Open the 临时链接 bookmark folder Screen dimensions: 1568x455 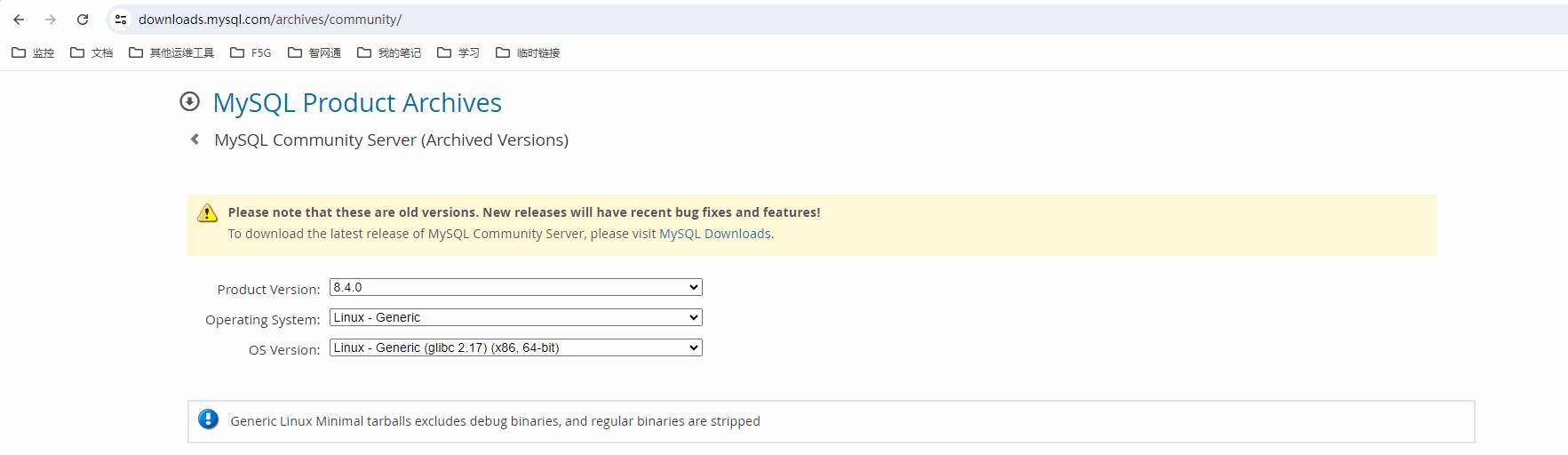[528, 53]
